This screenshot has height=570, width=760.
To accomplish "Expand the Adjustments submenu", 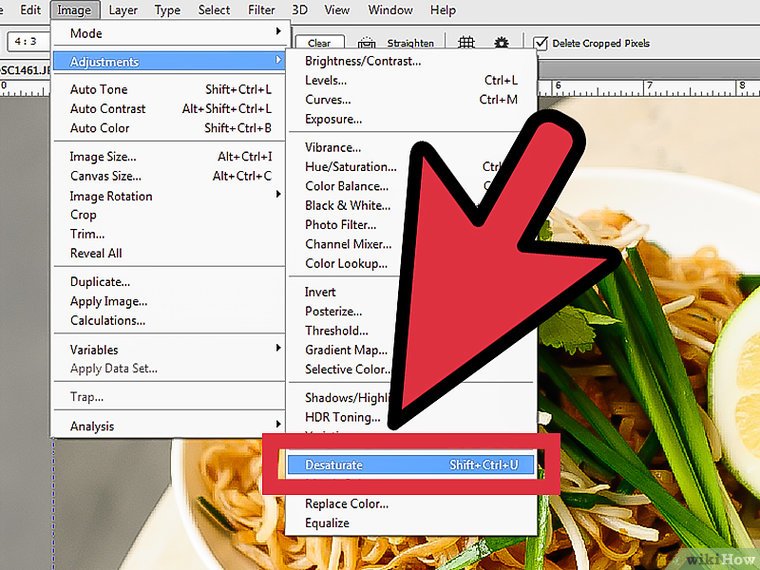I will pos(169,62).
